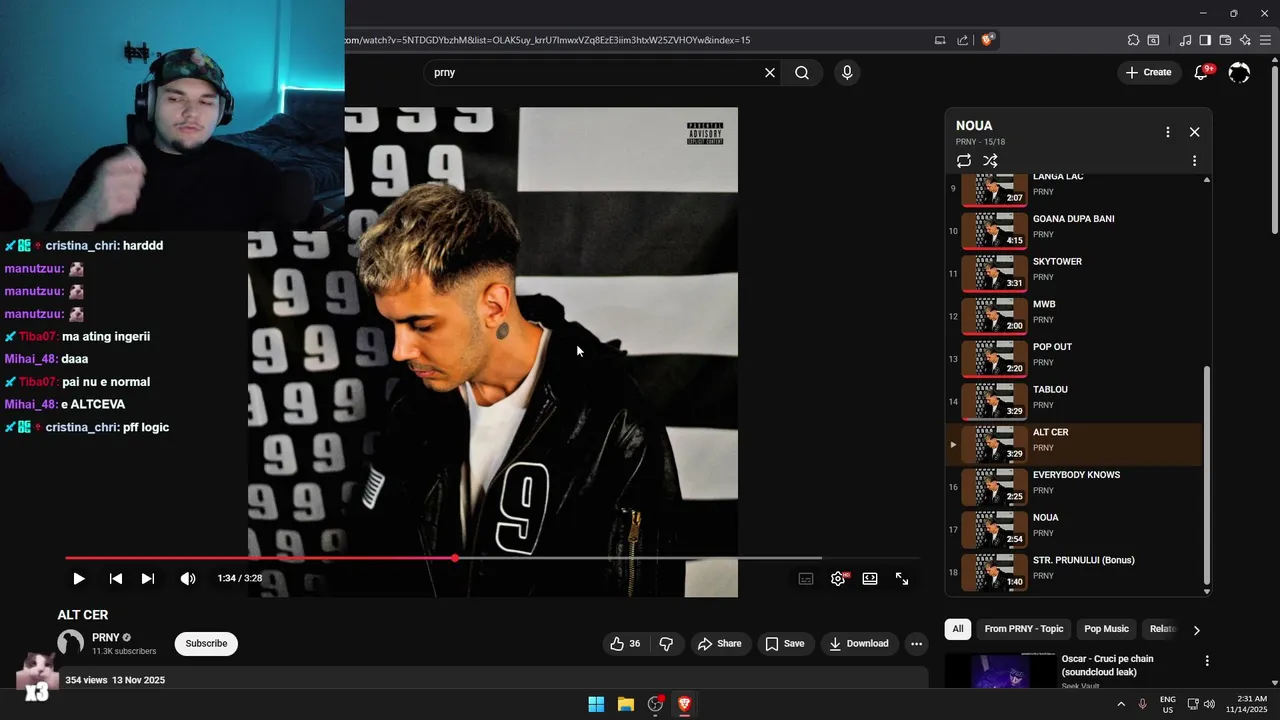
Task: Select the From PRNY - Topic chip
Action: [x=1023, y=629]
